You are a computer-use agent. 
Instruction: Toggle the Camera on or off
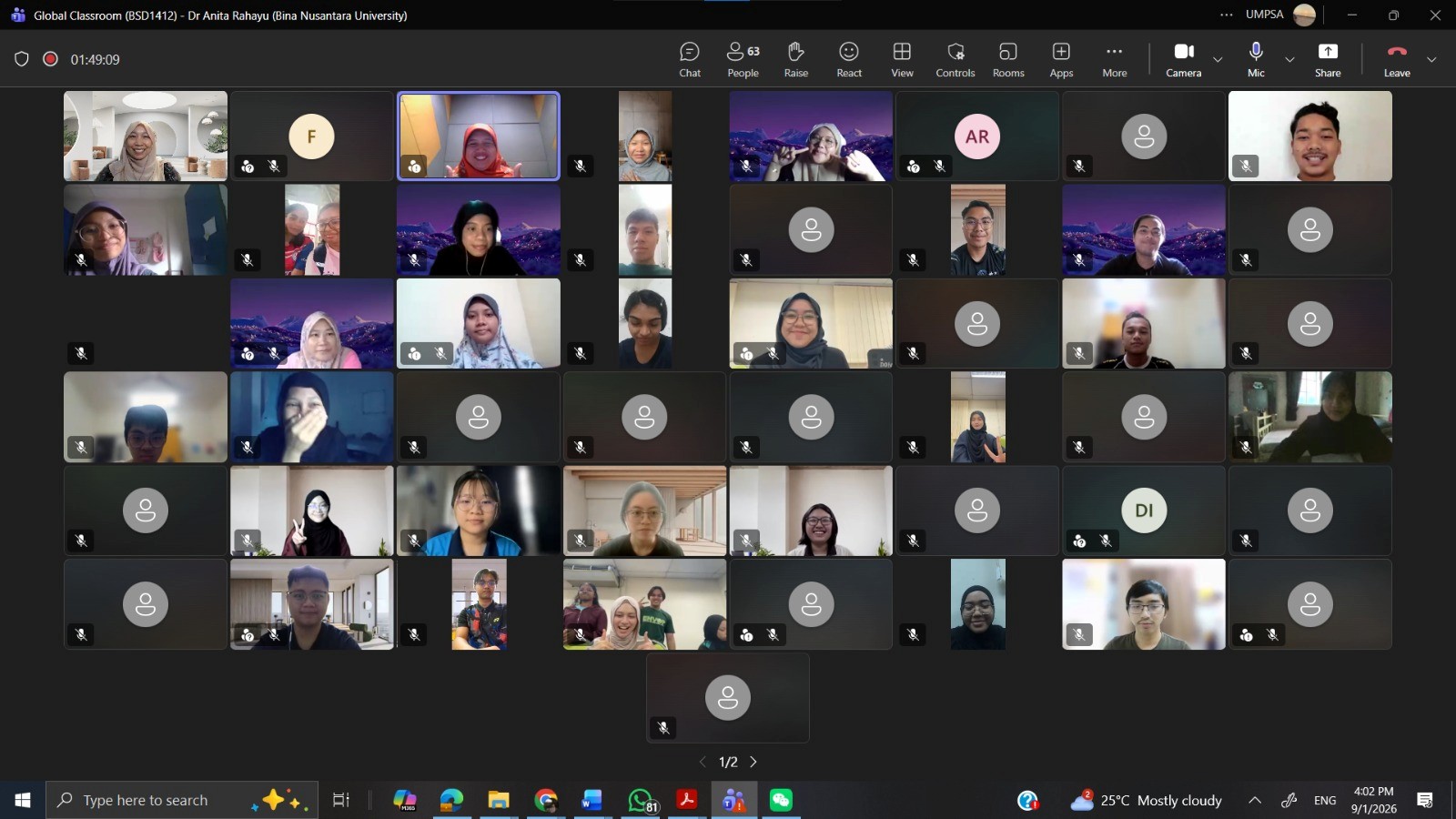[1183, 59]
